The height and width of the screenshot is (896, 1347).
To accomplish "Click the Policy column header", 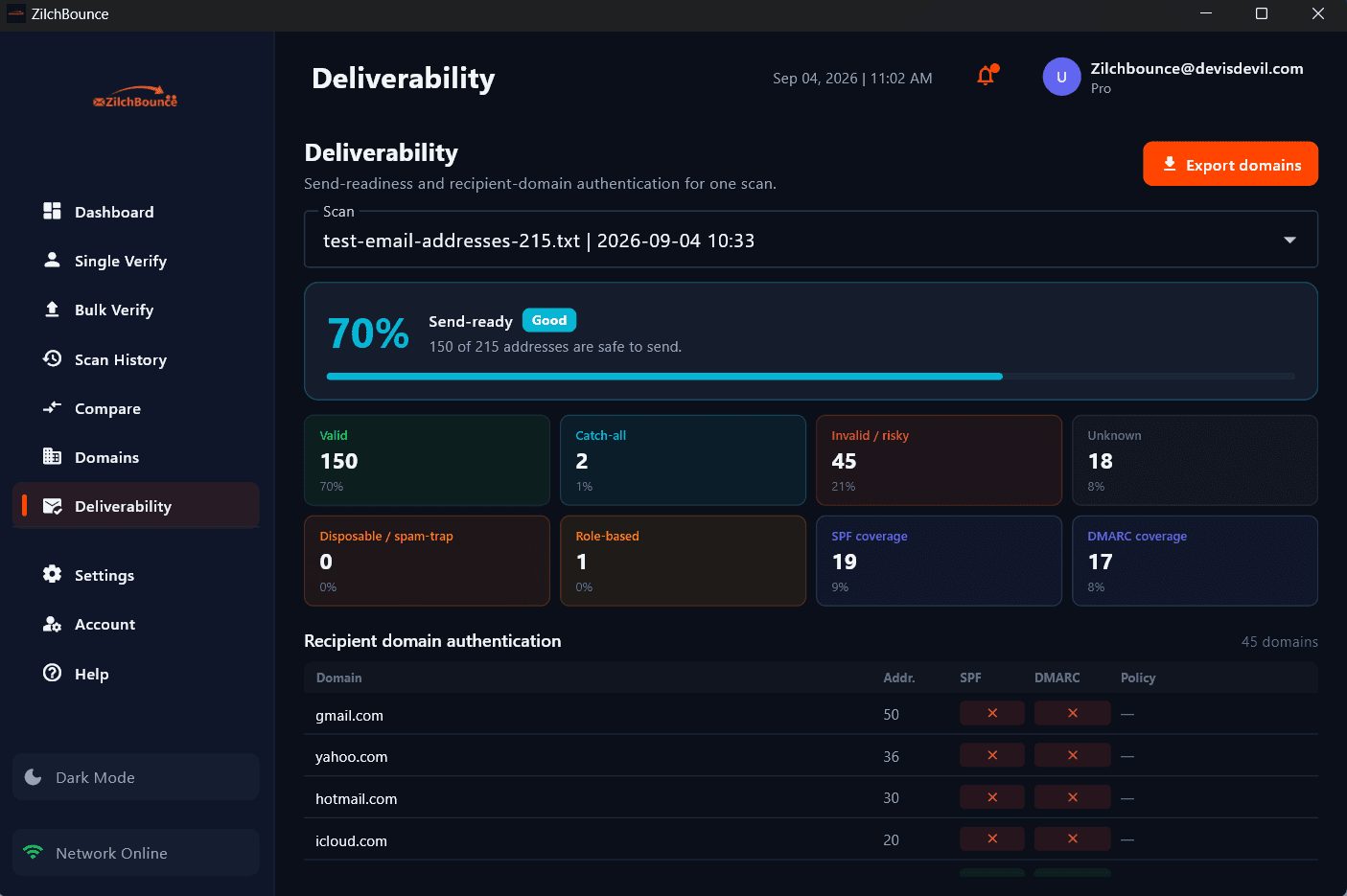I will click(x=1138, y=678).
